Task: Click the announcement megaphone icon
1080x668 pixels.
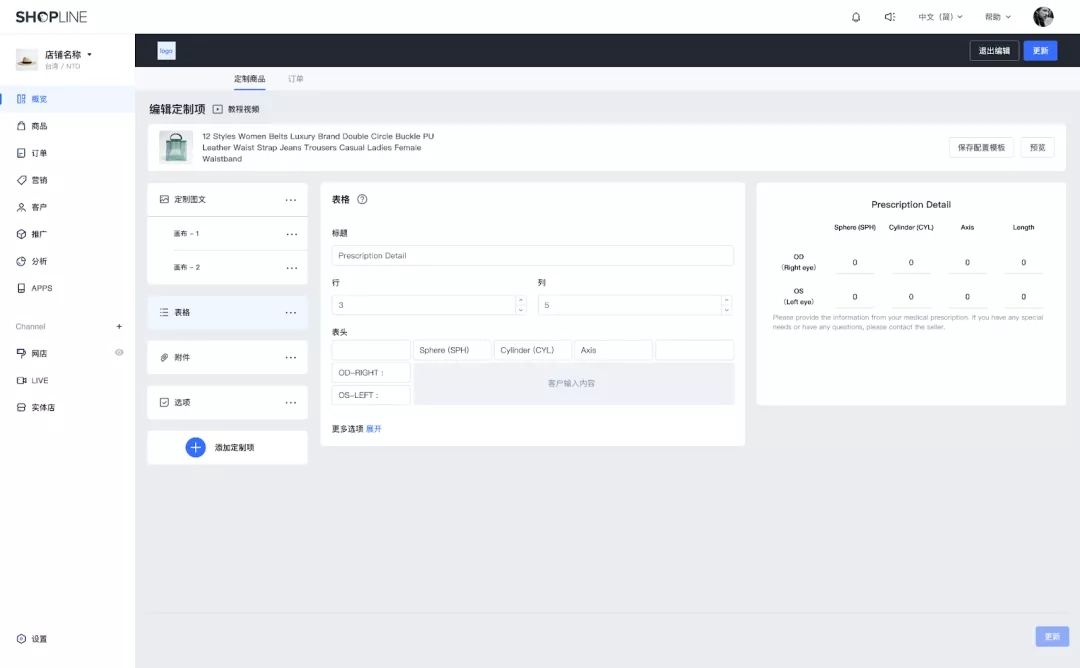Action: point(889,17)
